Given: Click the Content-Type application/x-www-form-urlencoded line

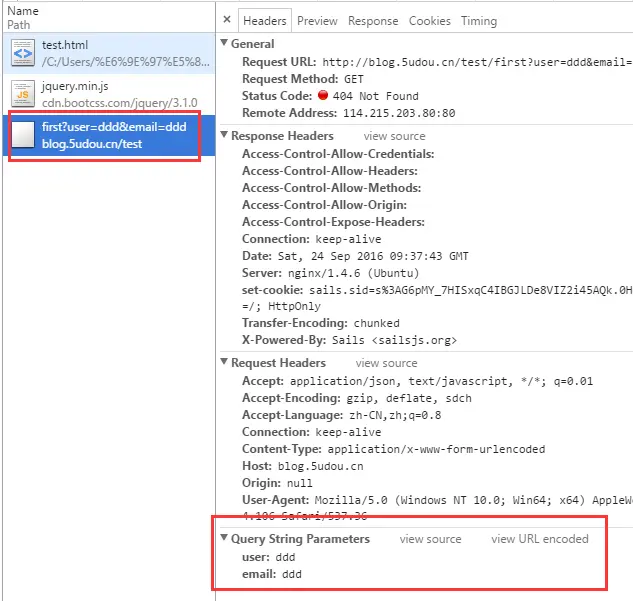Looking at the screenshot, I should coord(394,449).
